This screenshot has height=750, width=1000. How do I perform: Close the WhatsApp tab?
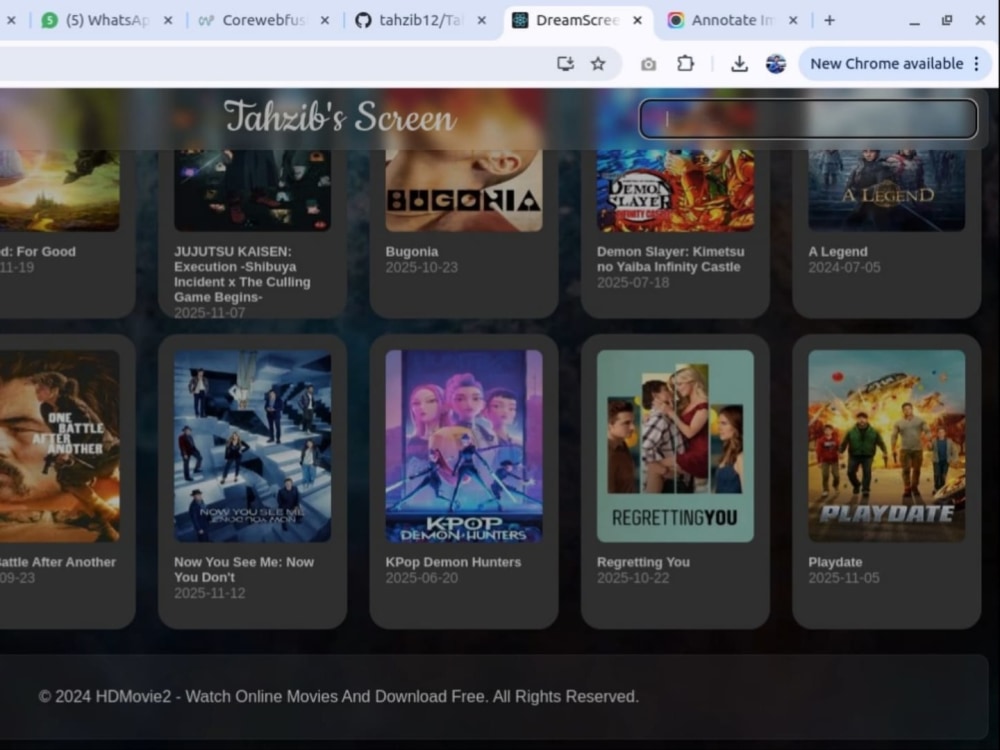pos(168,20)
